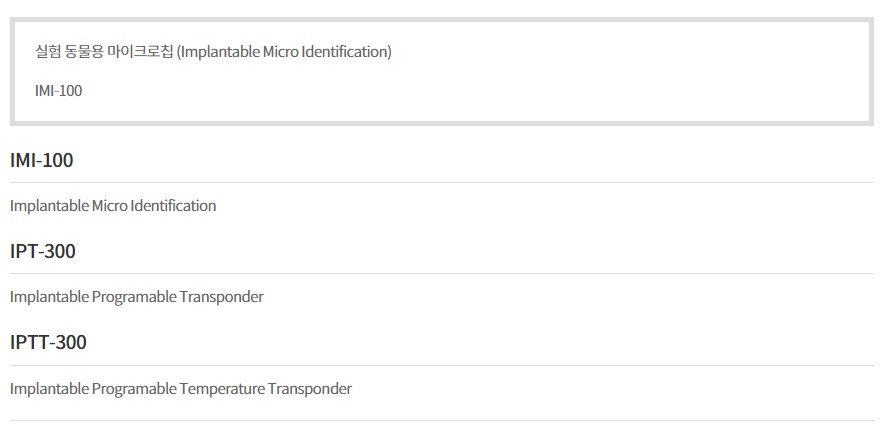
Task: Click the small IMI-100 text inside gray box
Action: click(58, 91)
